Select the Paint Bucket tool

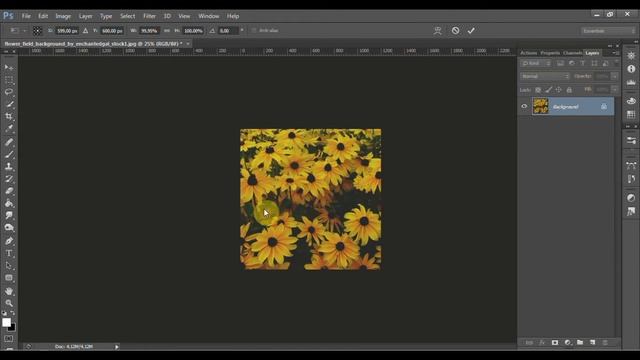click(9, 203)
